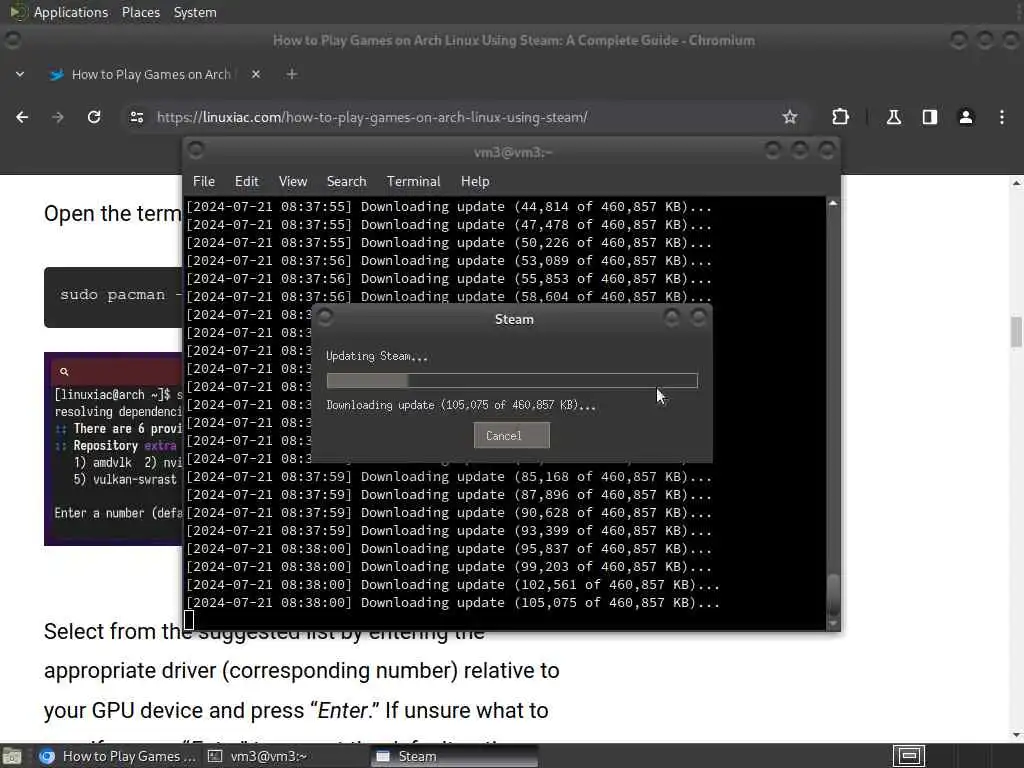Click the page scrollbar up arrow
The width and height of the screenshot is (1024, 768).
1016,184
